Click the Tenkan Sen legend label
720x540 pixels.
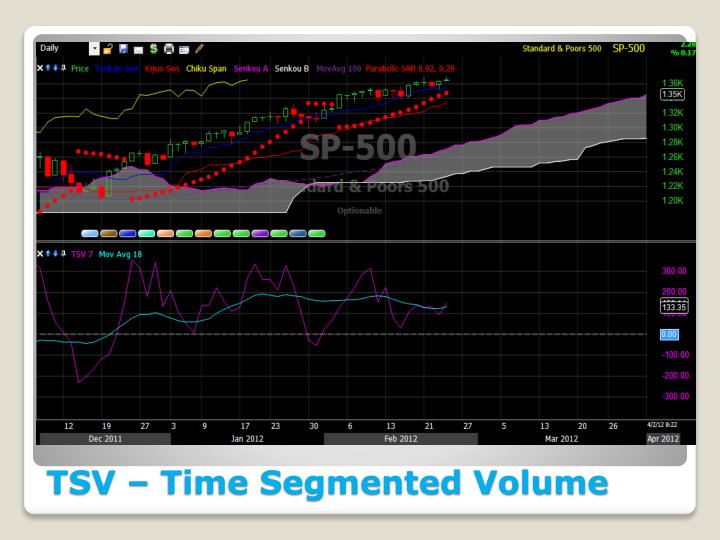tap(117, 68)
